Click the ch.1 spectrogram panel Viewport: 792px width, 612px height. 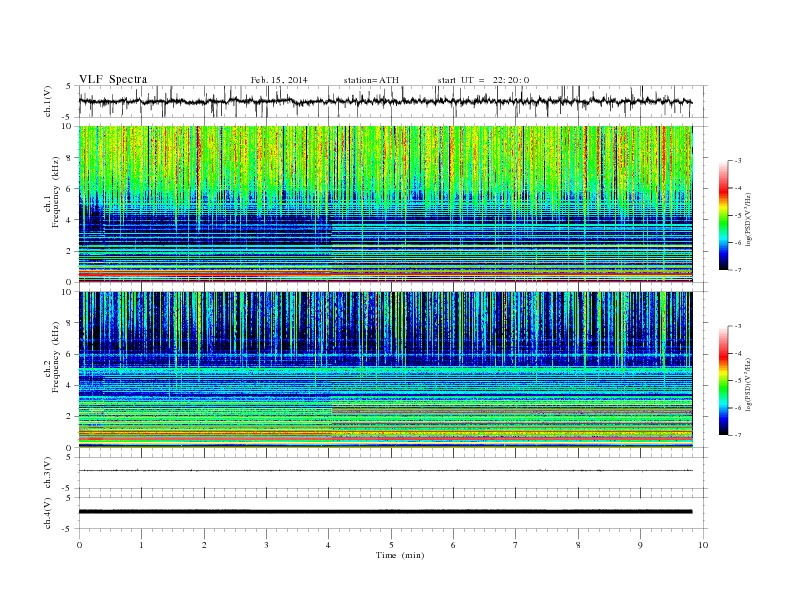click(385, 204)
